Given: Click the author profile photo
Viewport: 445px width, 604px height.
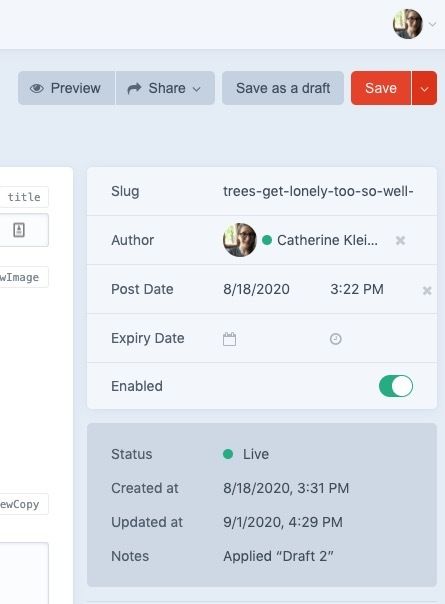Looking at the screenshot, I should point(240,240).
